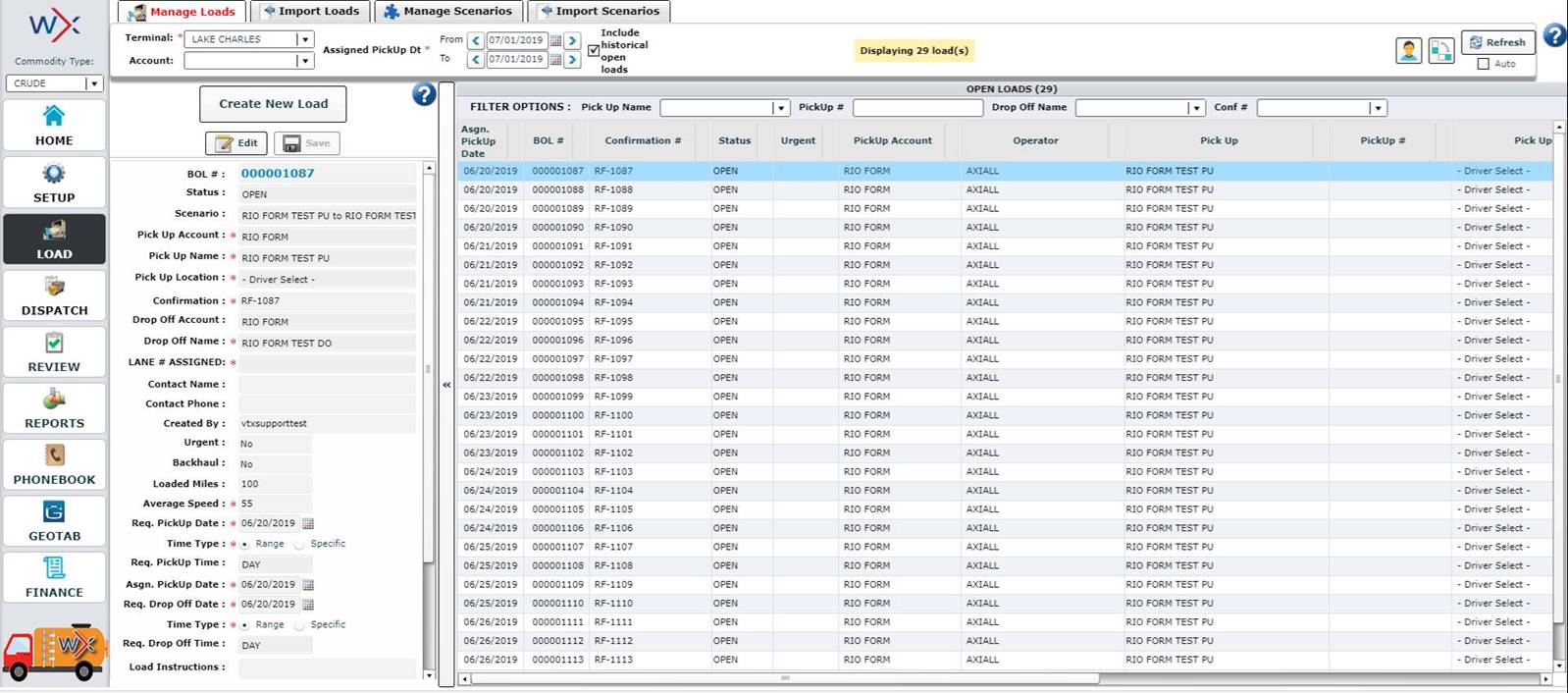This screenshot has height=693, width=1568.
Task: Sort by Confirmation # column header
Action: (x=643, y=140)
